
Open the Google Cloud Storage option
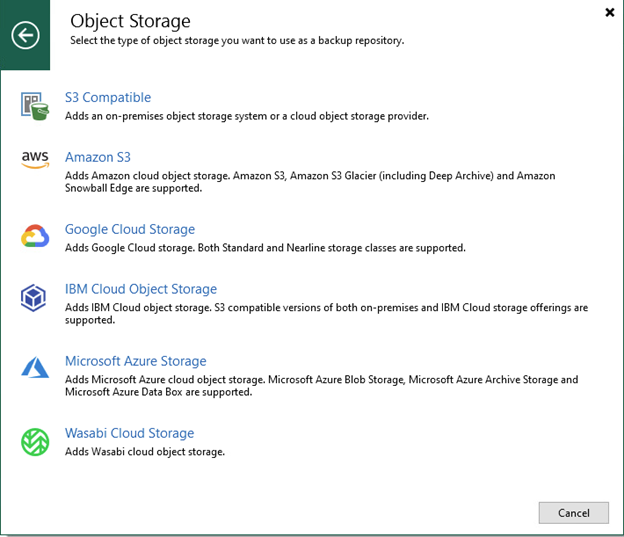tap(130, 229)
